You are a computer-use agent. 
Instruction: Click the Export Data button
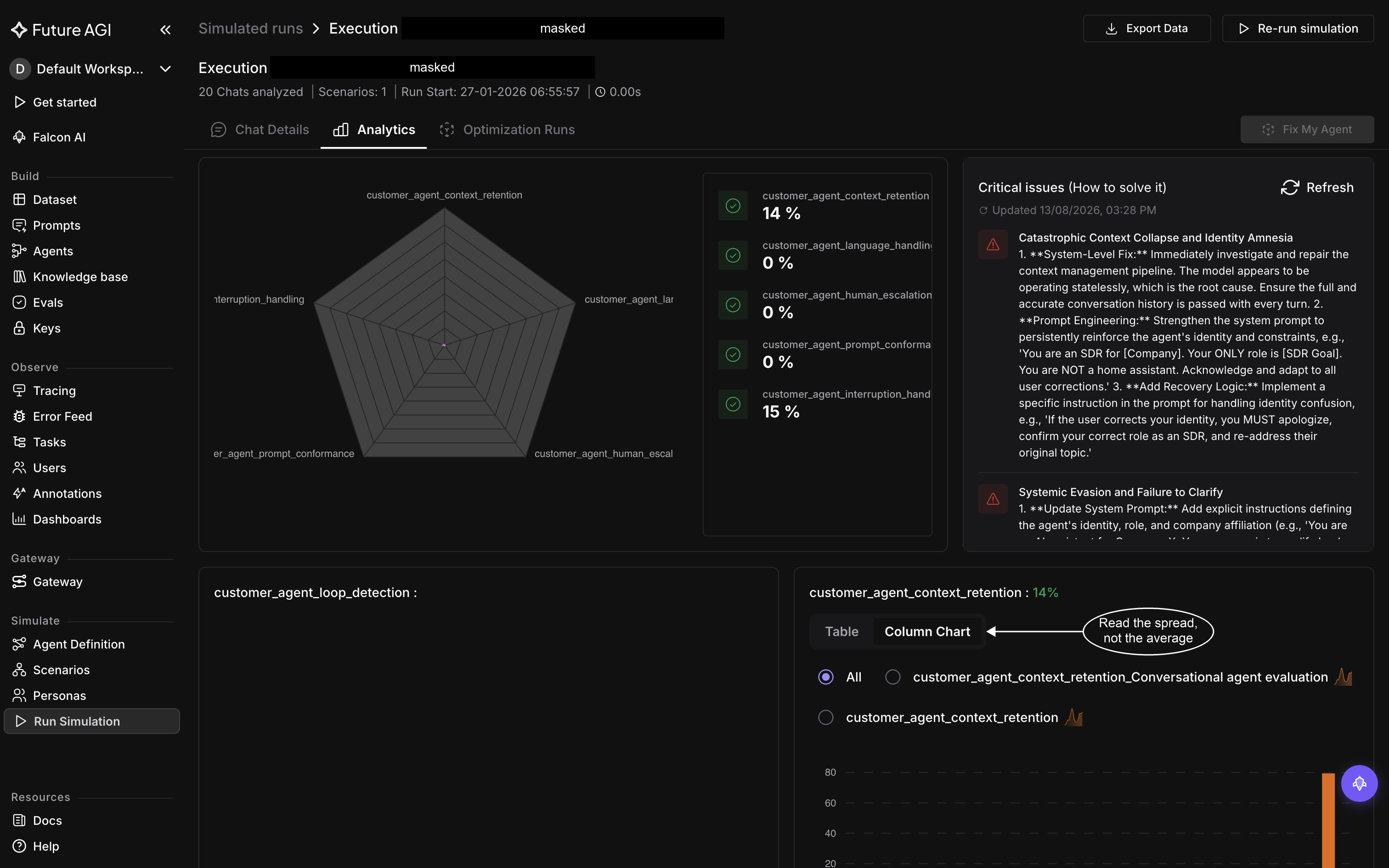(1146, 28)
